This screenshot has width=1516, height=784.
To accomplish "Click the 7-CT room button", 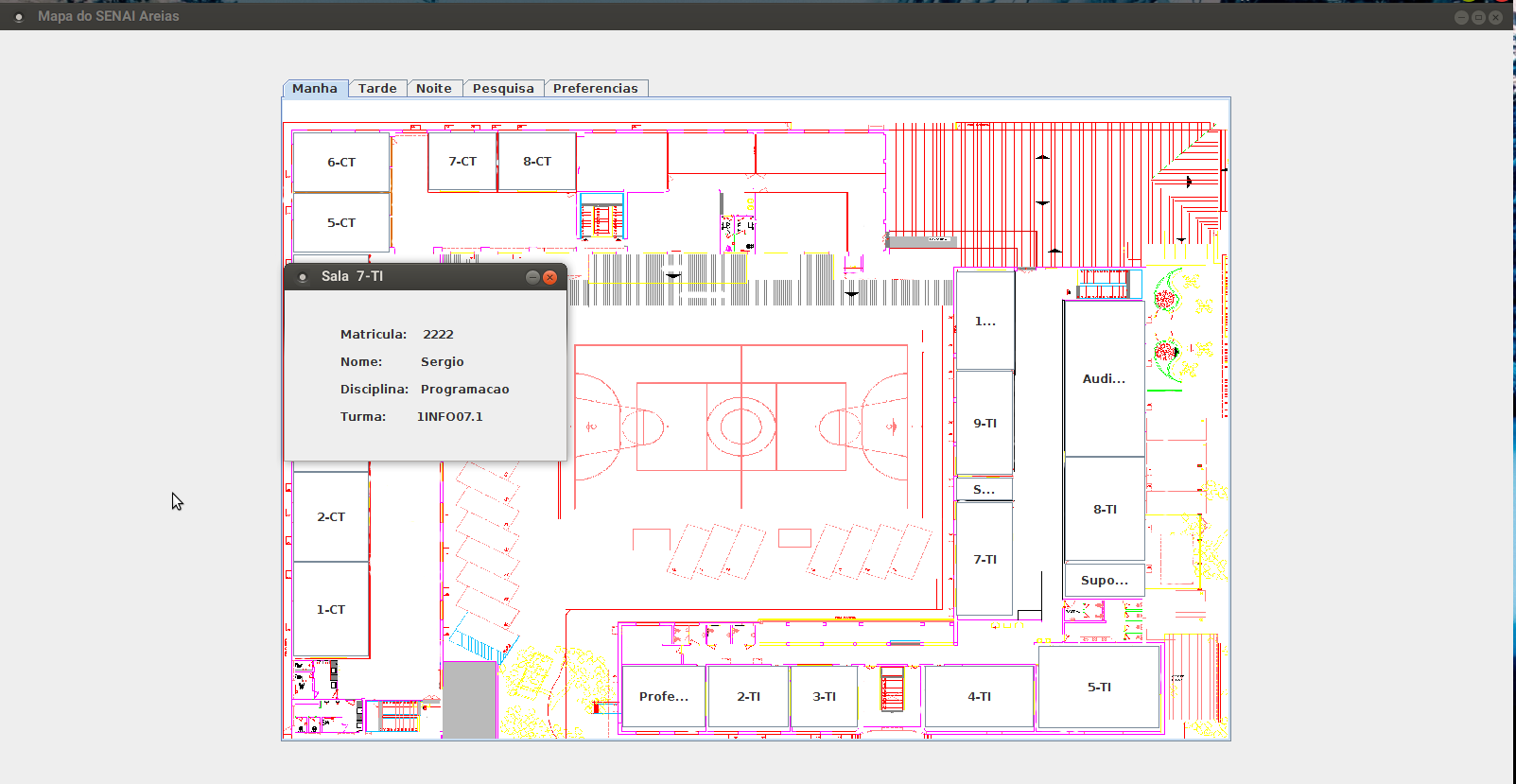I will [462, 162].
